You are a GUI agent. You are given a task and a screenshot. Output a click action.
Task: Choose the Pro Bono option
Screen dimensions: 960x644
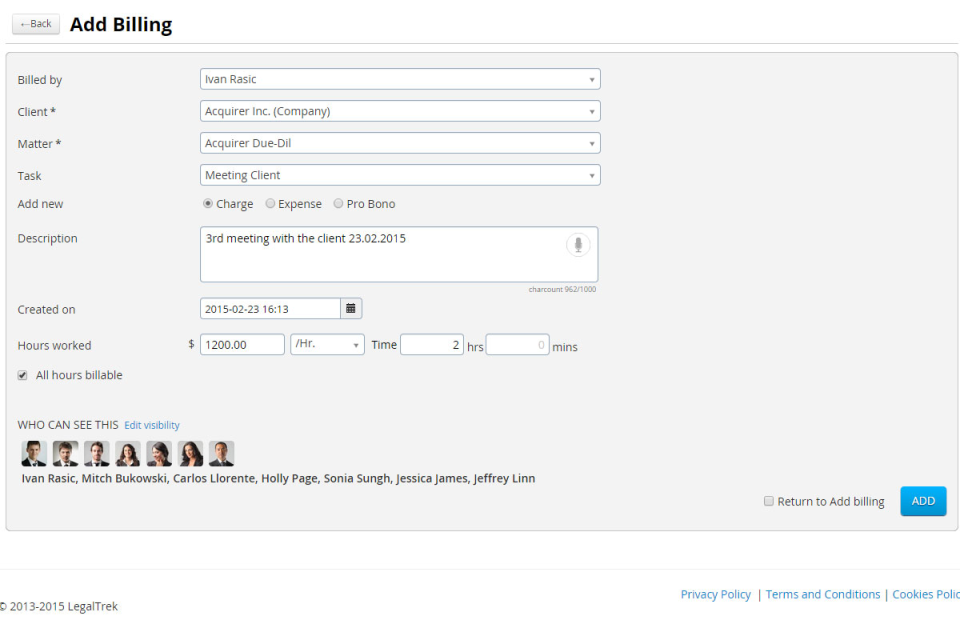pos(337,203)
